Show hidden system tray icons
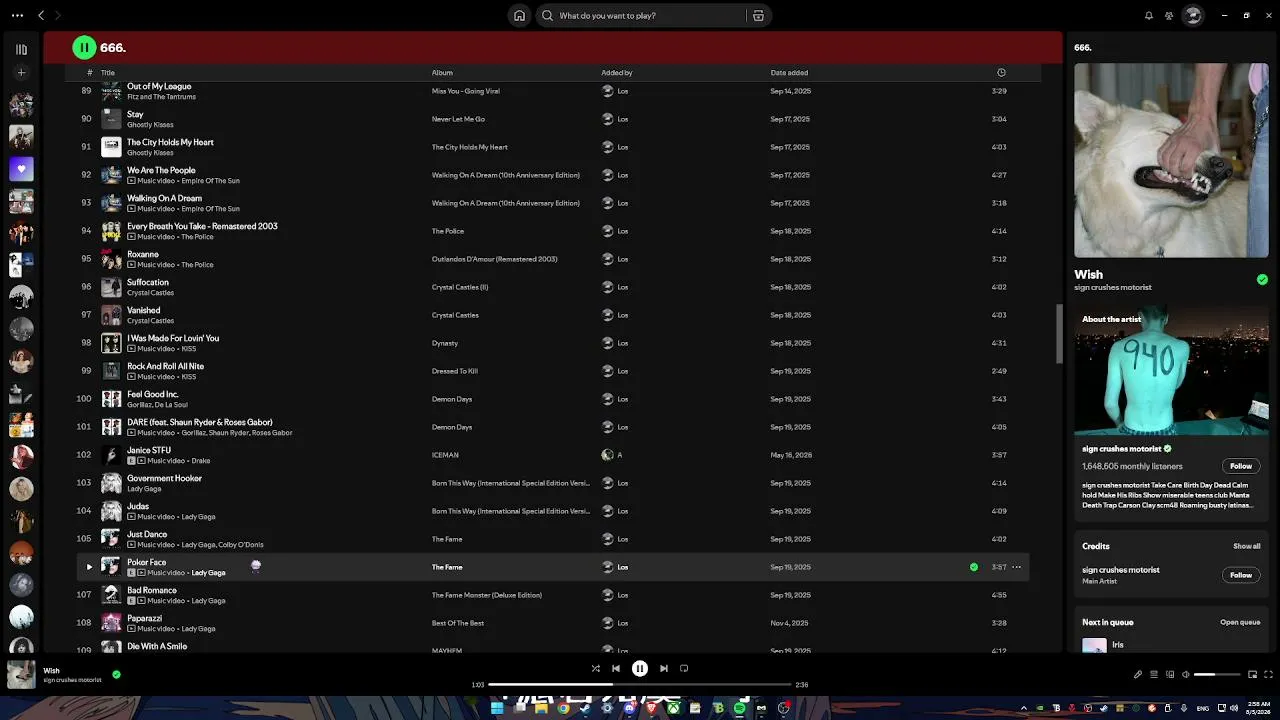 1023,708
